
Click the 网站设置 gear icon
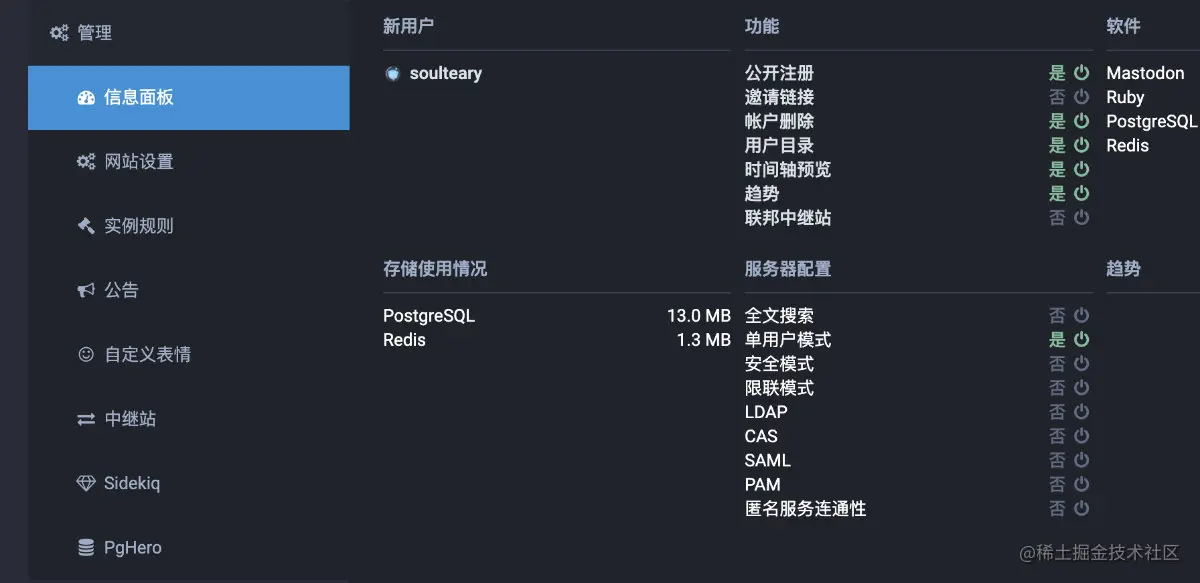tap(86, 161)
